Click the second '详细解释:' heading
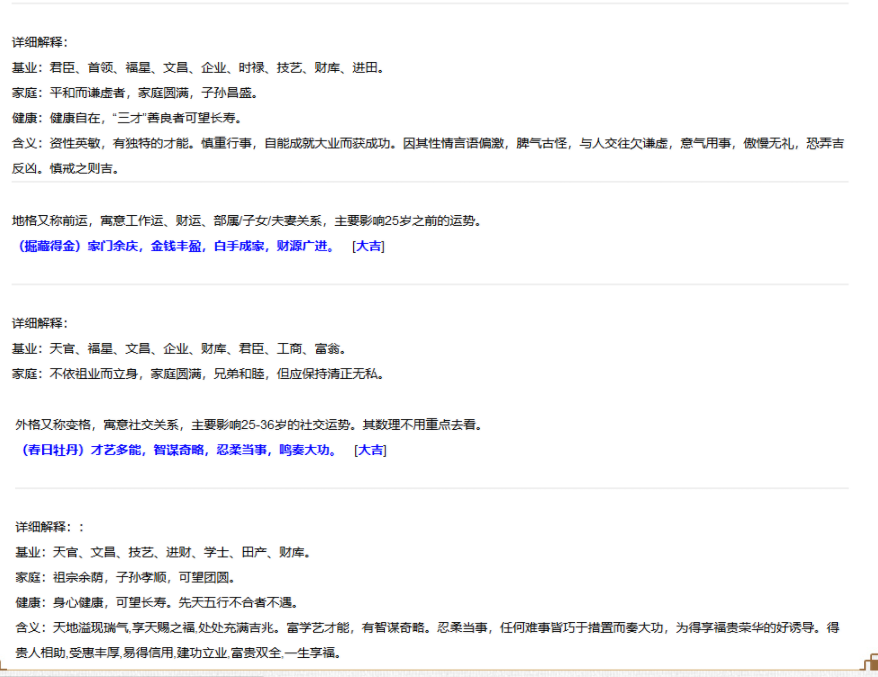 pyautogui.click(x=40, y=323)
